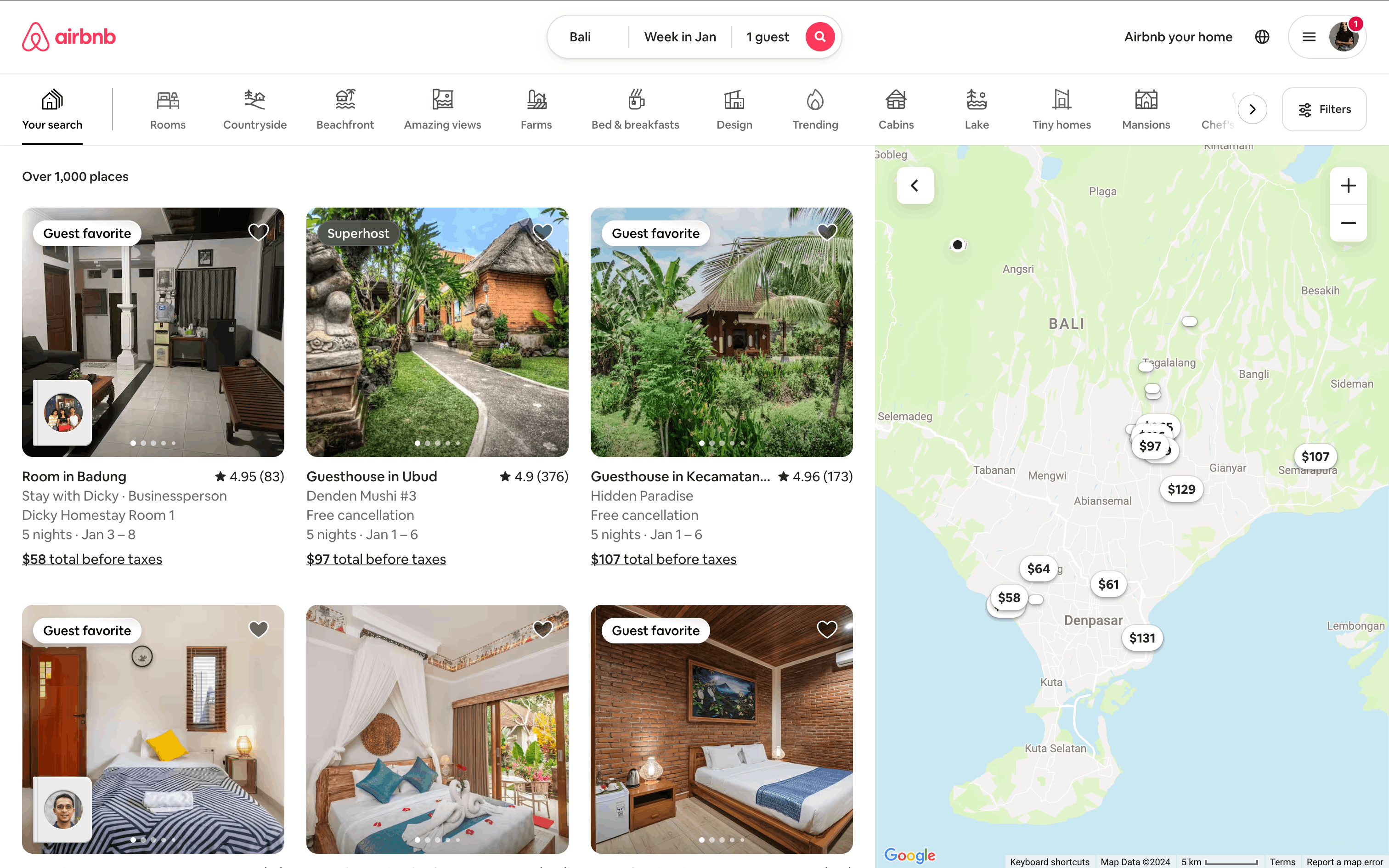1389x868 pixels.
Task: Open the hamburger profile menu
Action: point(1309,37)
